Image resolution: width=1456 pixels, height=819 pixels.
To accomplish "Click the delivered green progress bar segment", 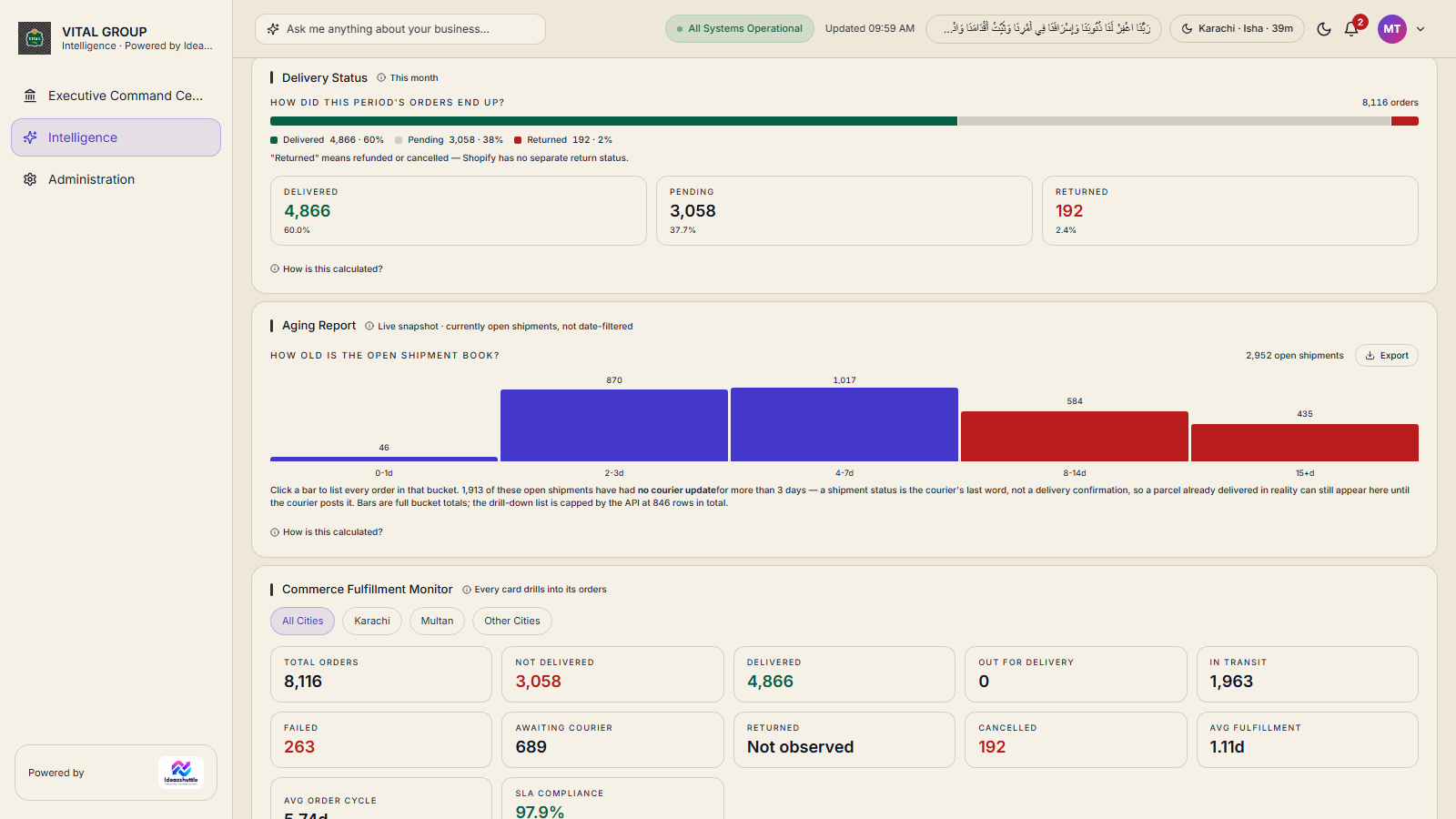I will [613, 121].
